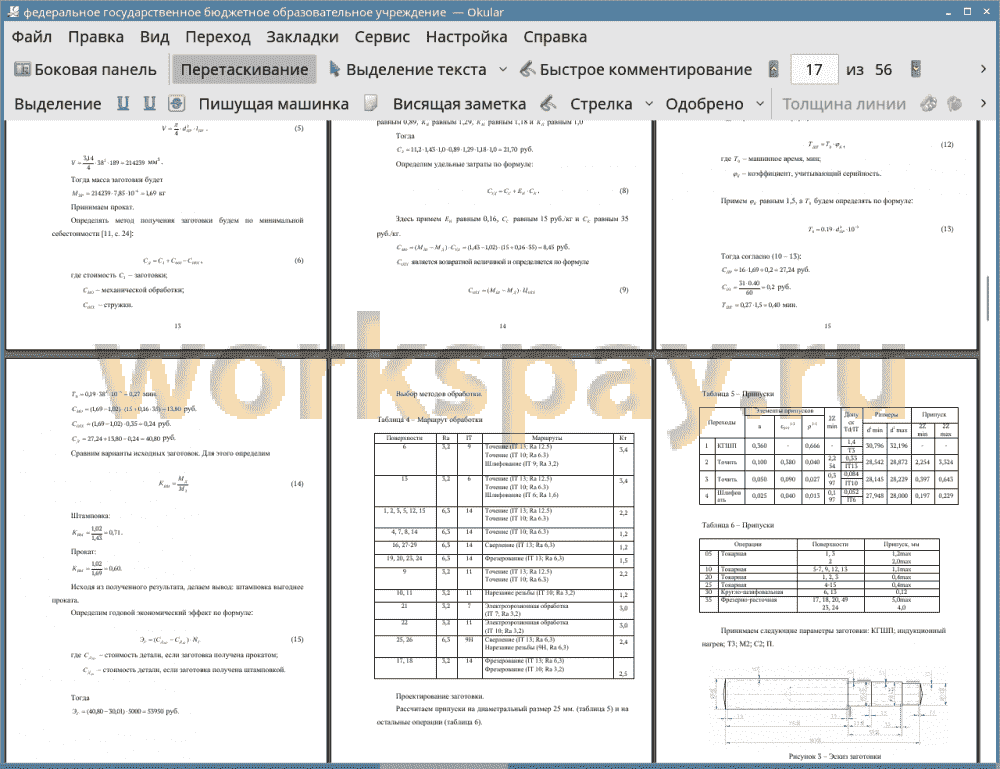Select the Выделение highlighter tool

58,104
